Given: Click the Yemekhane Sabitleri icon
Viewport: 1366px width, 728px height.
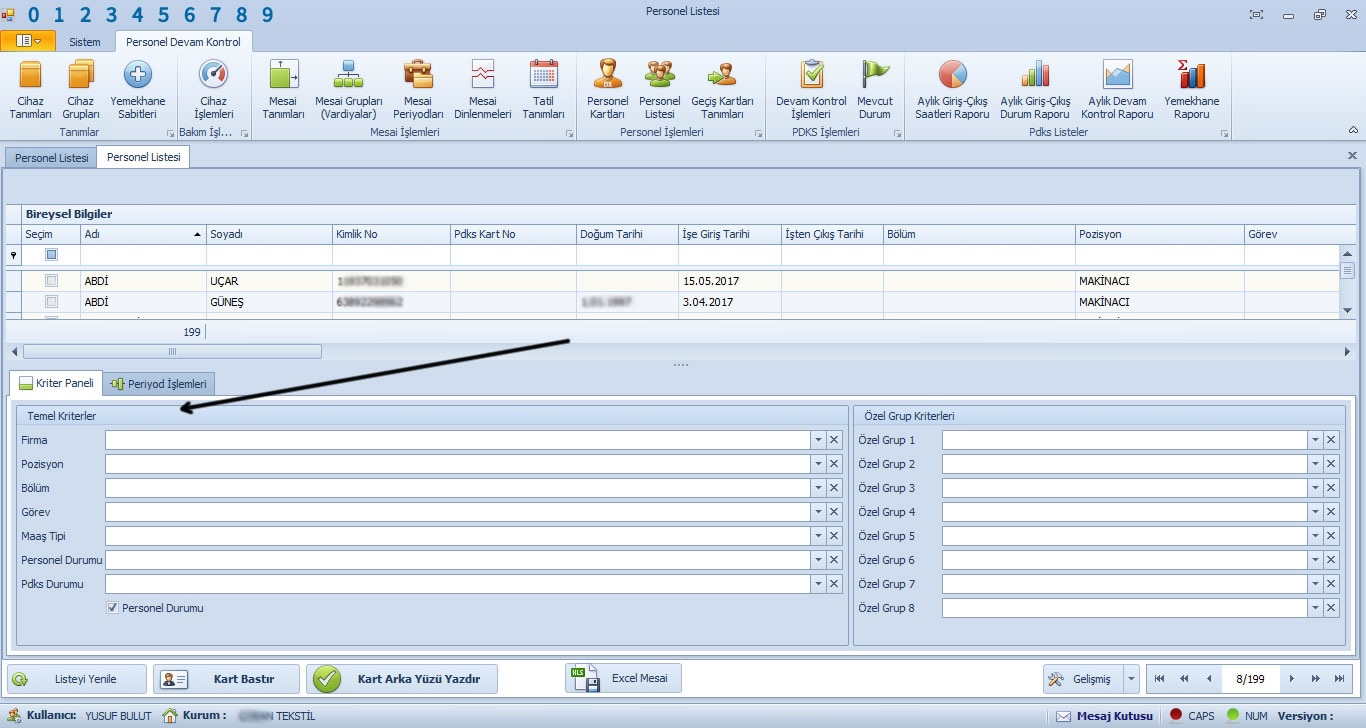Looking at the screenshot, I should [137, 89].
